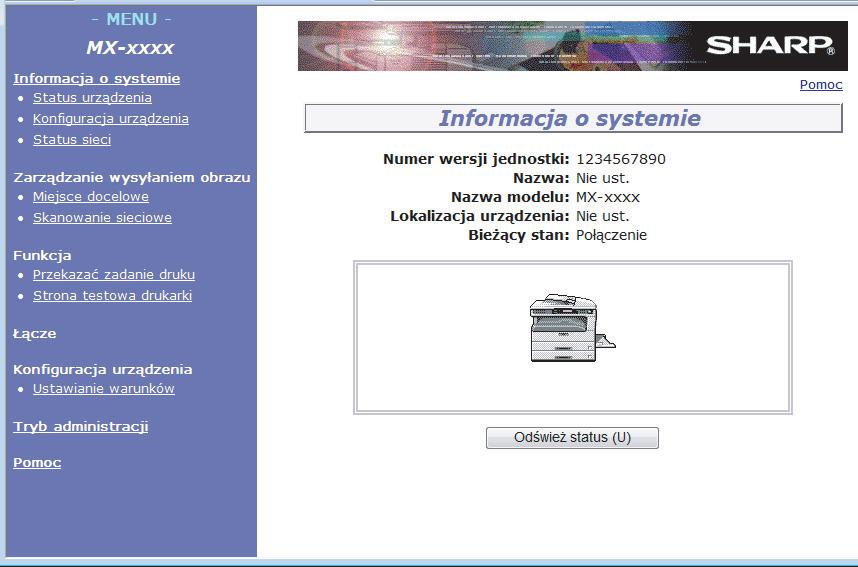Click the MX-xxxx title in the menu
The image size is (858, 567).
130,48
